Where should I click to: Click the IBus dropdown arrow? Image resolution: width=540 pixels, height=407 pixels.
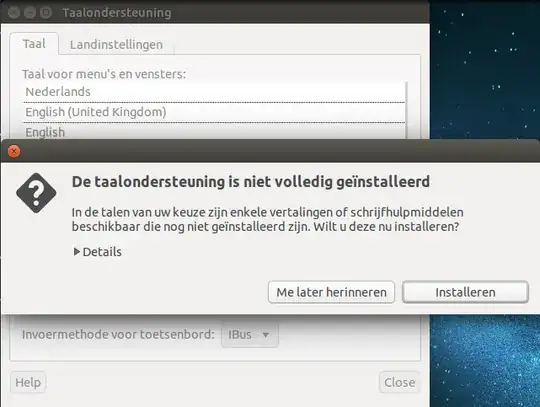[x=266, y=334]
